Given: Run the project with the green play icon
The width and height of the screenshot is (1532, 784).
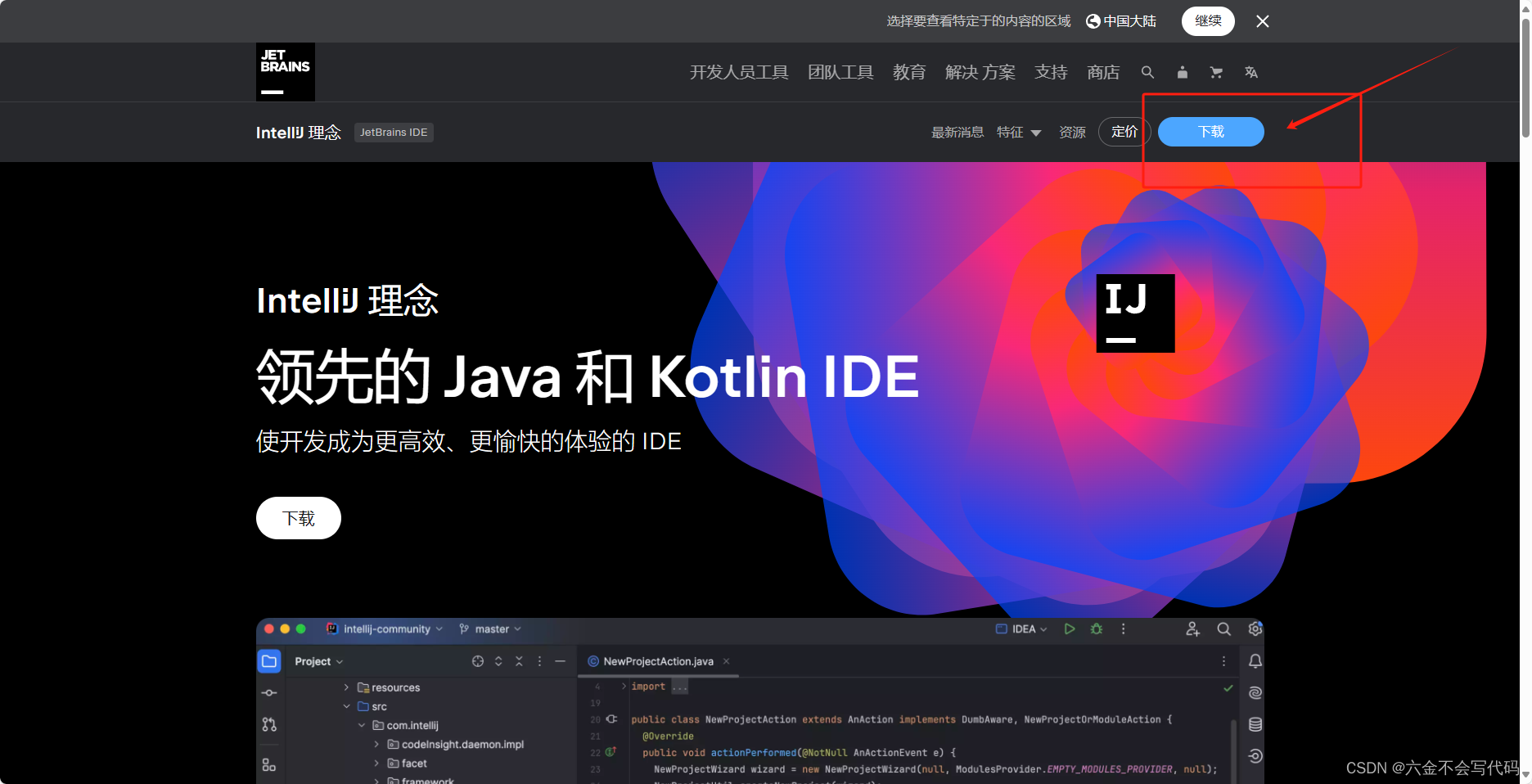Looking at the screenshot, I should [1069, 629].
